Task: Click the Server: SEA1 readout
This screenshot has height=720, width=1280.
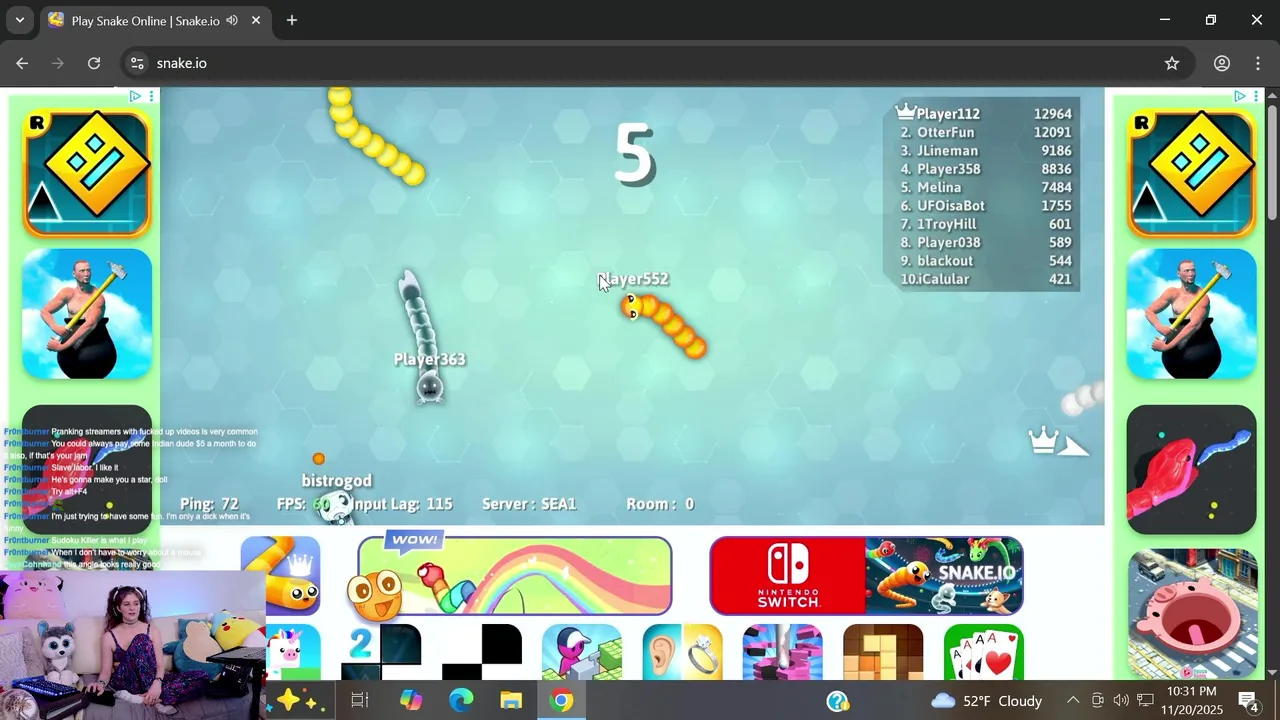Action: 529,504
